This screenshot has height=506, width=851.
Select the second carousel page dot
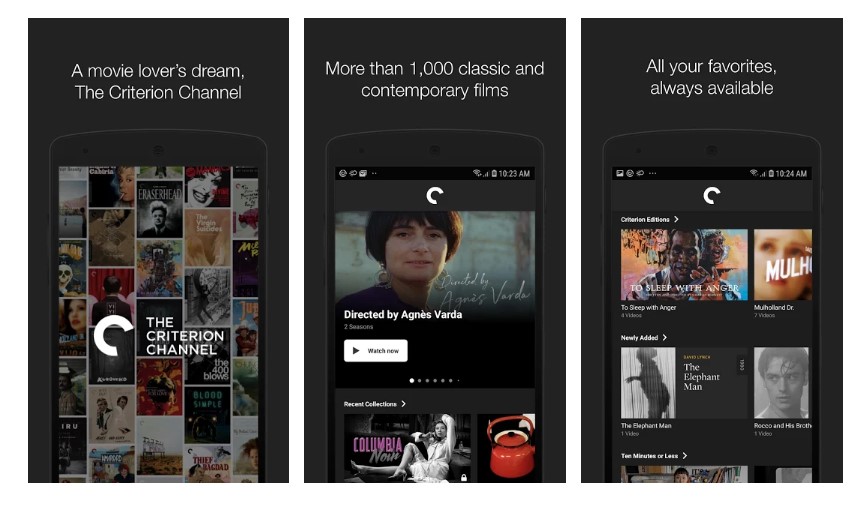[420, 381]
